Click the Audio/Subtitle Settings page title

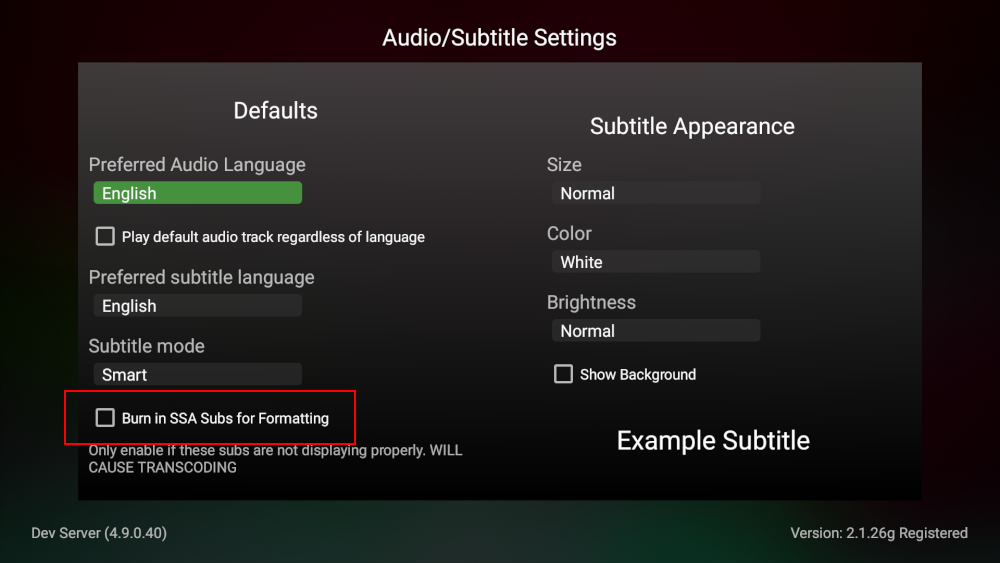(x=499, y=38)
